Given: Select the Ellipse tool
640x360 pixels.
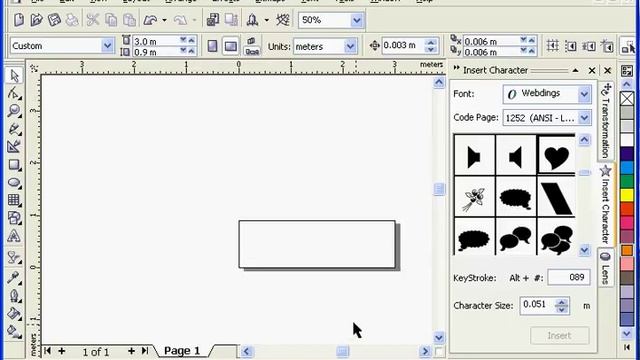Looking at the screenshot, I should pos(14,182).
